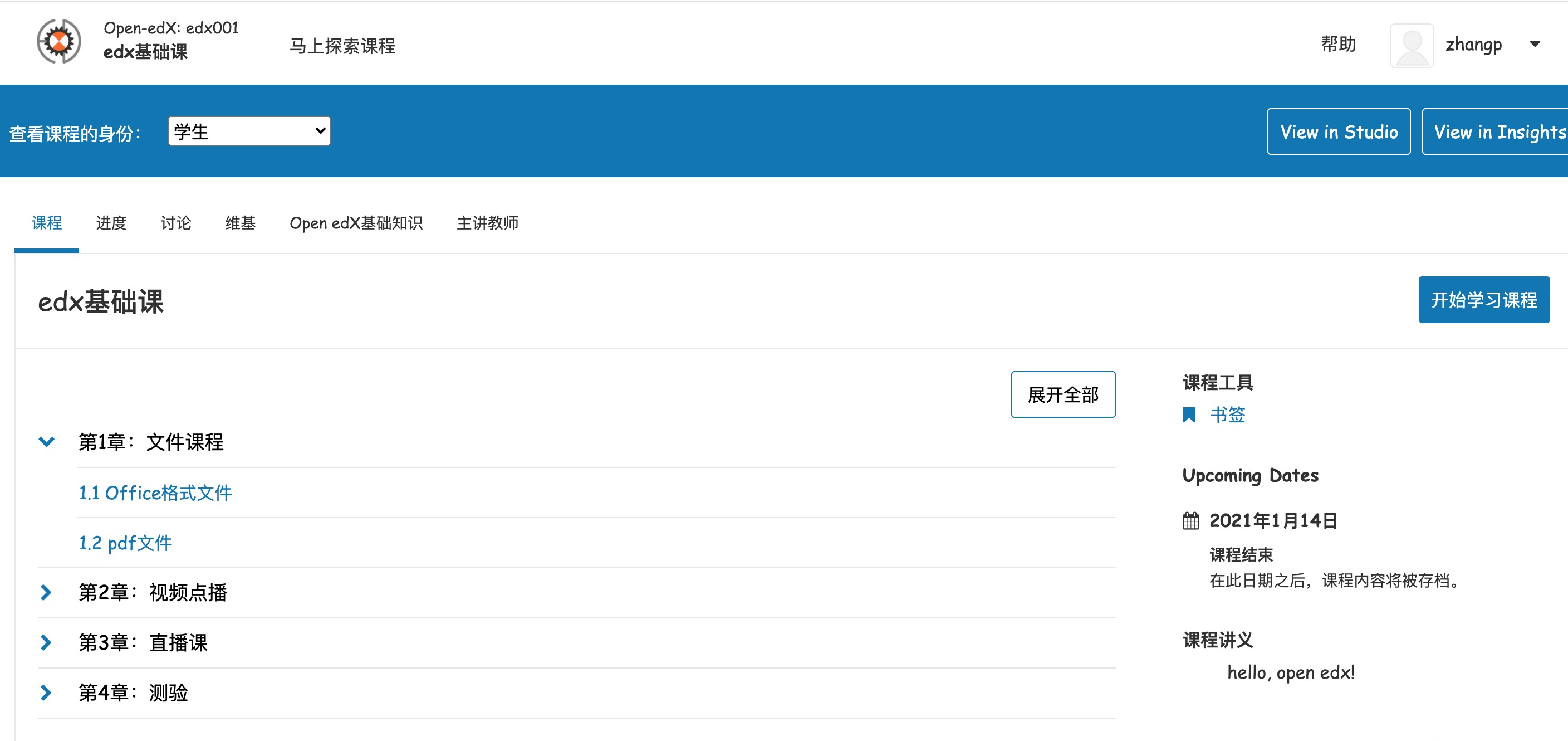Image resolution: width=1568 pixels, height=741 pixels.
Task: Click the bookmark icon under 课程工具
Action: (x=1189, y=415)
